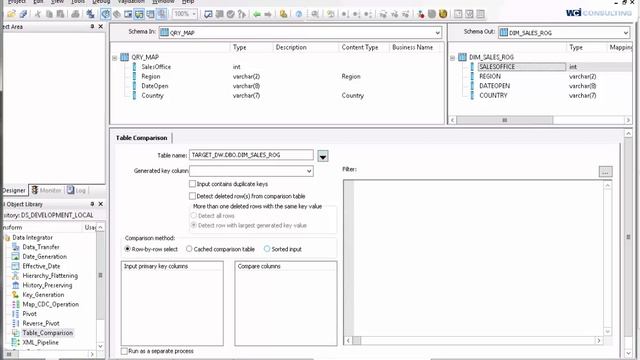Open the Tools menu
This screenshot has width=640, height=360.
point(77,2)
